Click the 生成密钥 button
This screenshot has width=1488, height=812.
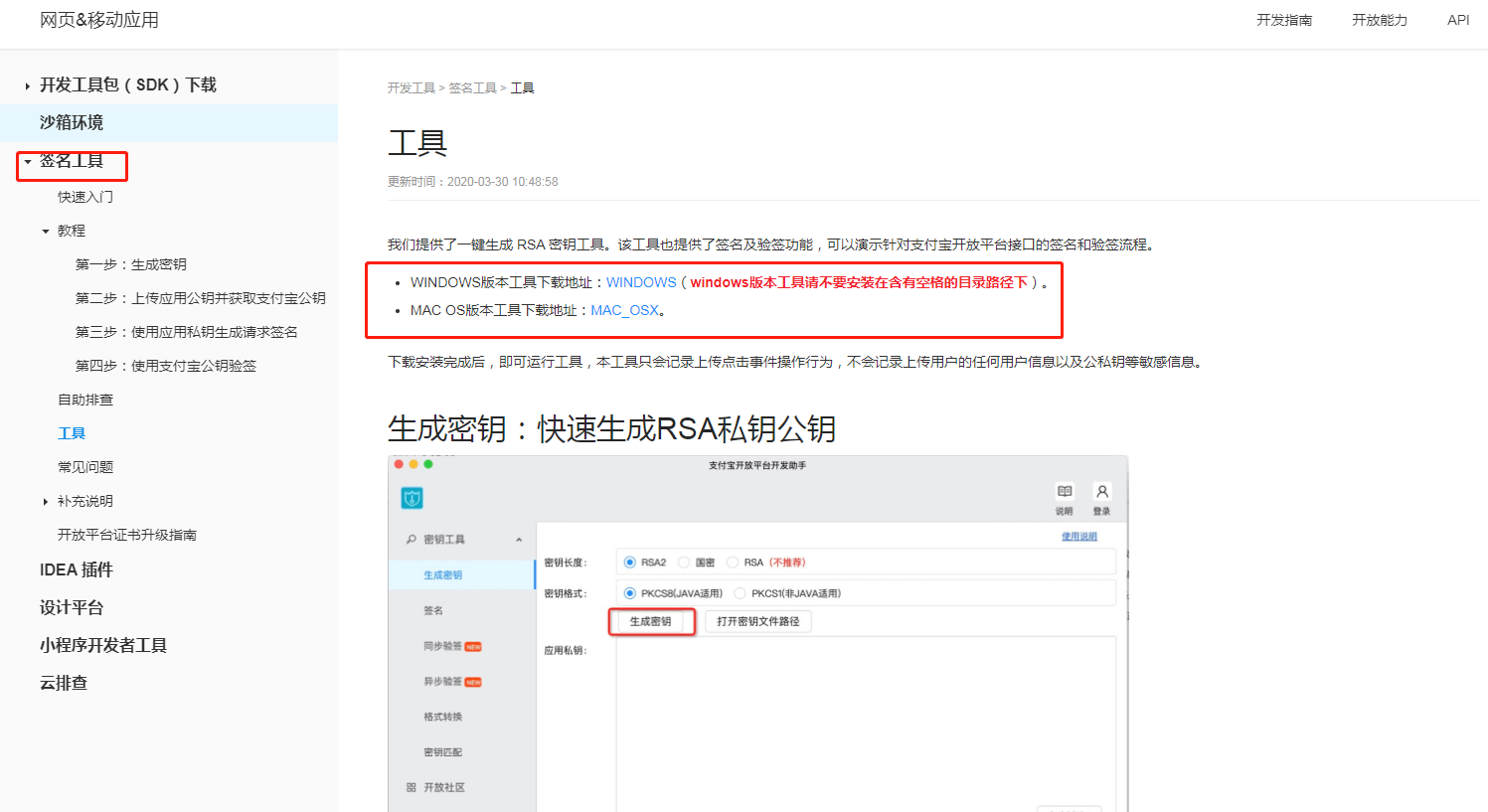click(x=650, y=621)
